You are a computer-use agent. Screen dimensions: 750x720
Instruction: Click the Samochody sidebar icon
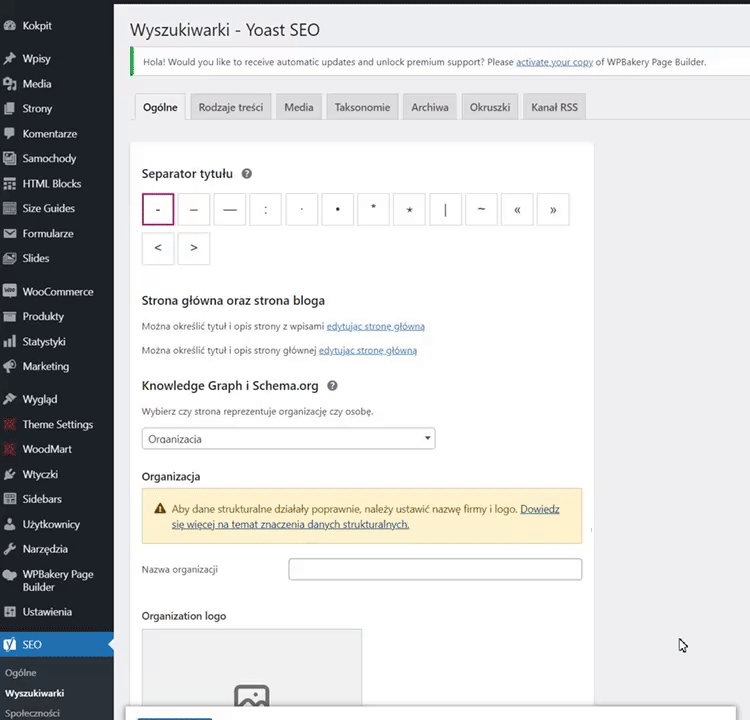10,158
